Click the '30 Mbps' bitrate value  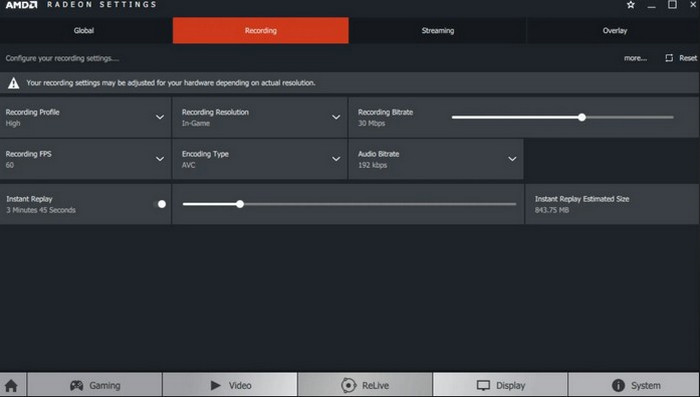tap(371, 123)
